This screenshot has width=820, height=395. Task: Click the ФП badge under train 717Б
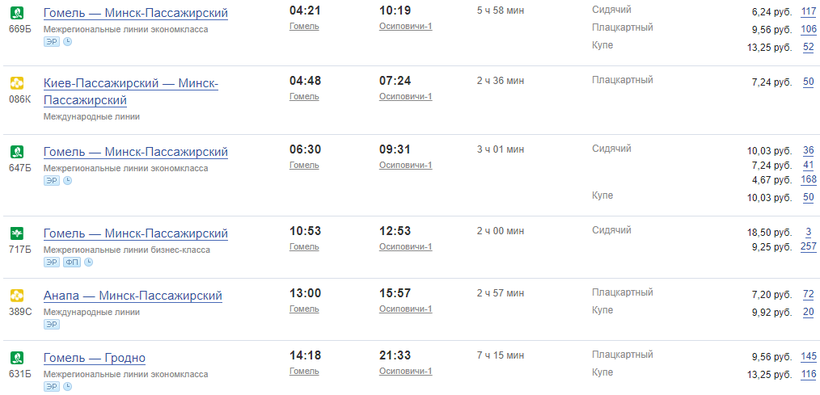point(72,262)
